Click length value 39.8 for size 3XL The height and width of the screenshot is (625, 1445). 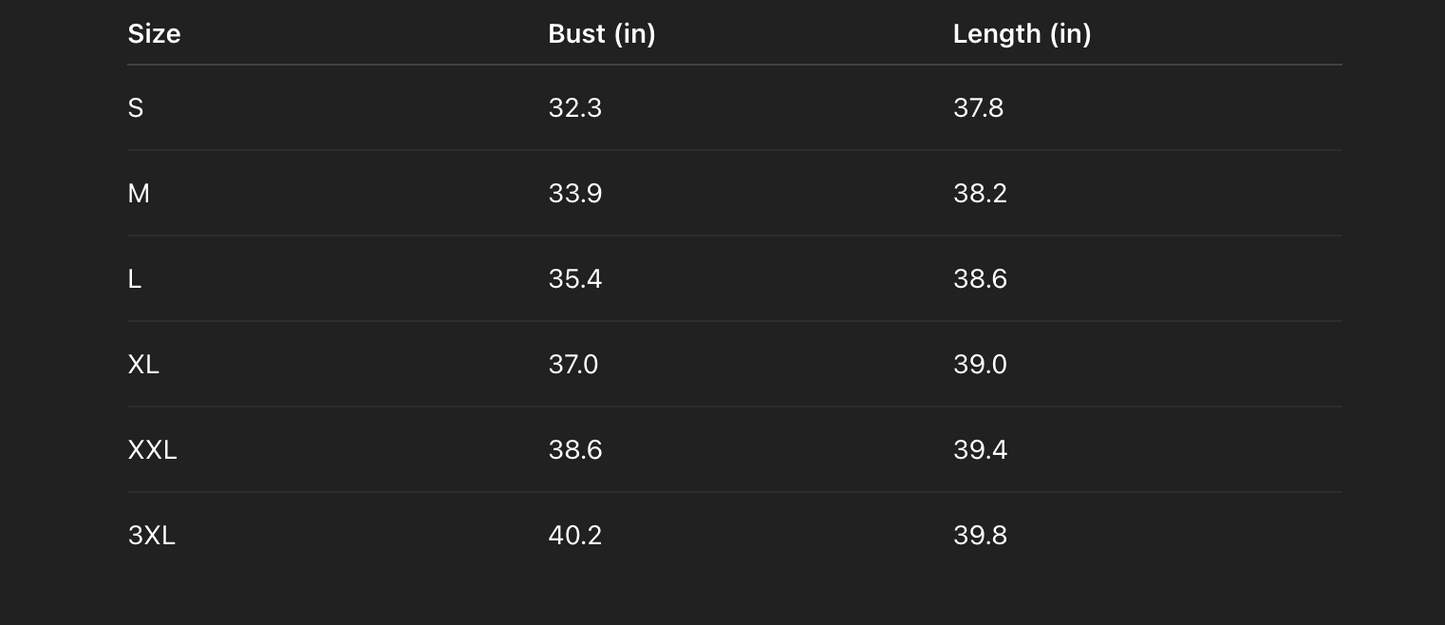pyautogui.click(x=979, y=535)
